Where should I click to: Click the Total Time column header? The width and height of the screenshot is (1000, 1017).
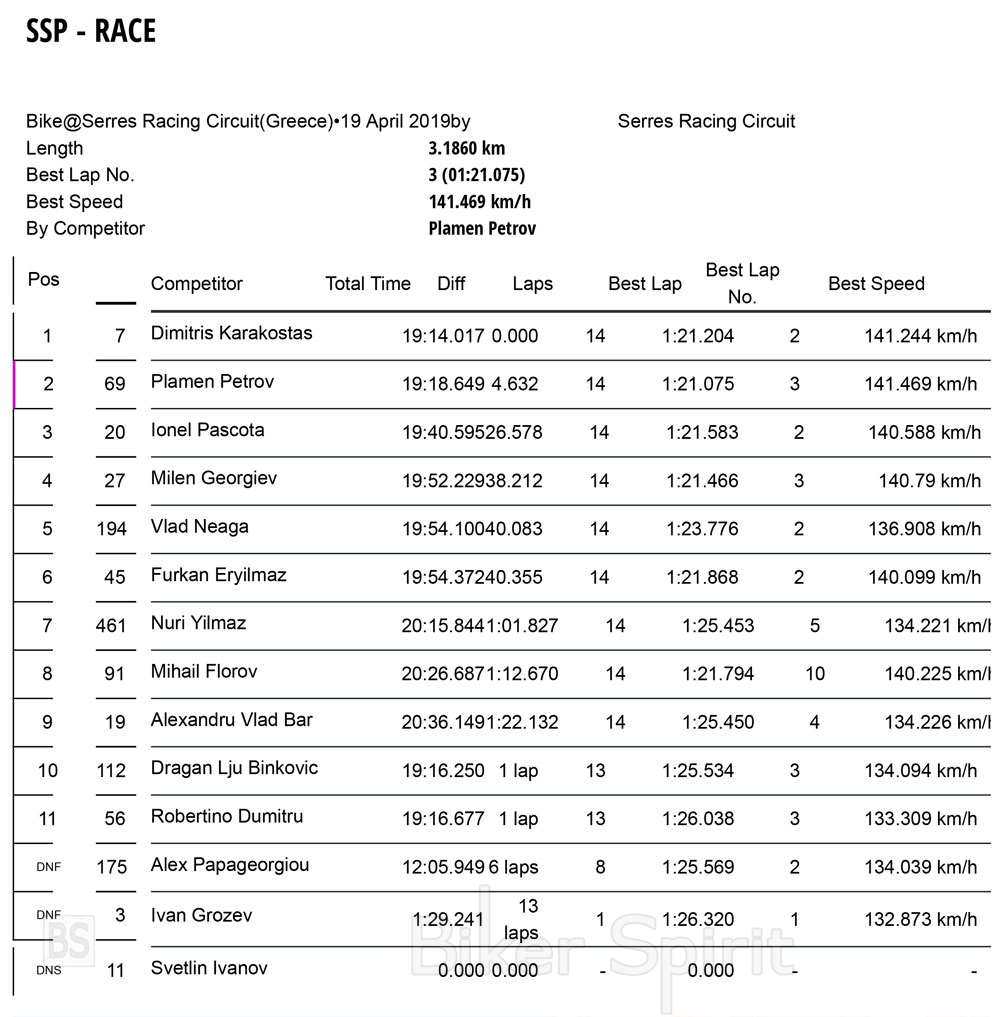click(368, 283)
